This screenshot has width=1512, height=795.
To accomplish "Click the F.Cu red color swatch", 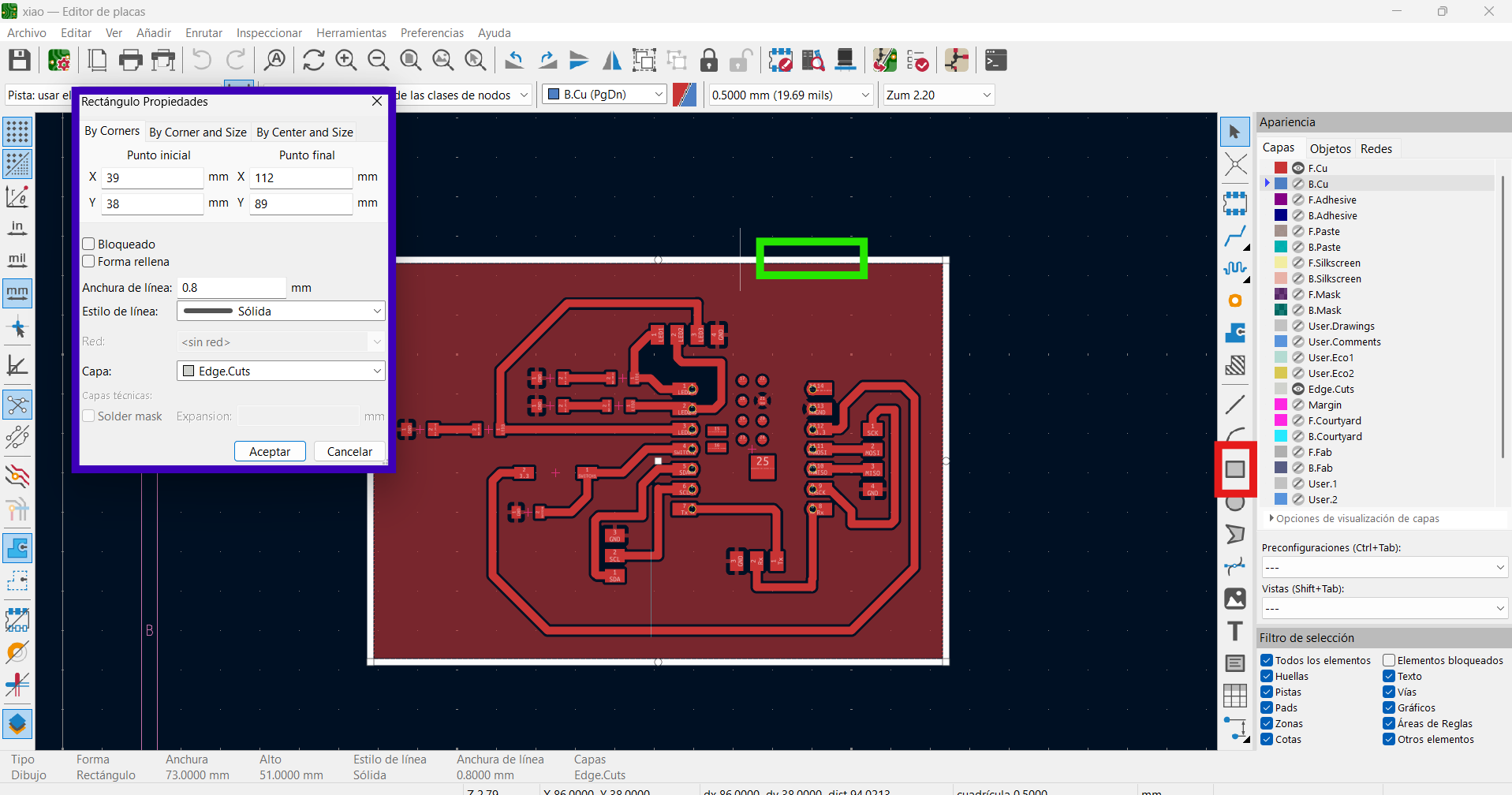I will [1281, 168].
